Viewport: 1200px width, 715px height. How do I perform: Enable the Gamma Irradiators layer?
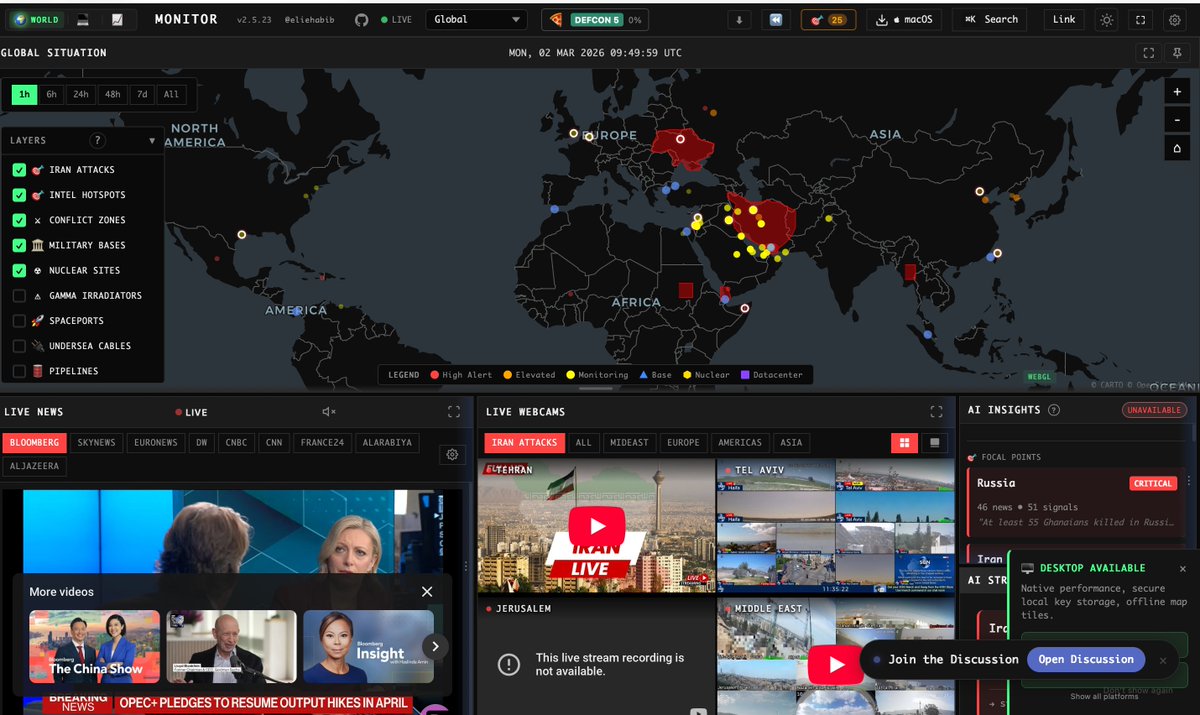pyautogui.click(x=19, y=296)
